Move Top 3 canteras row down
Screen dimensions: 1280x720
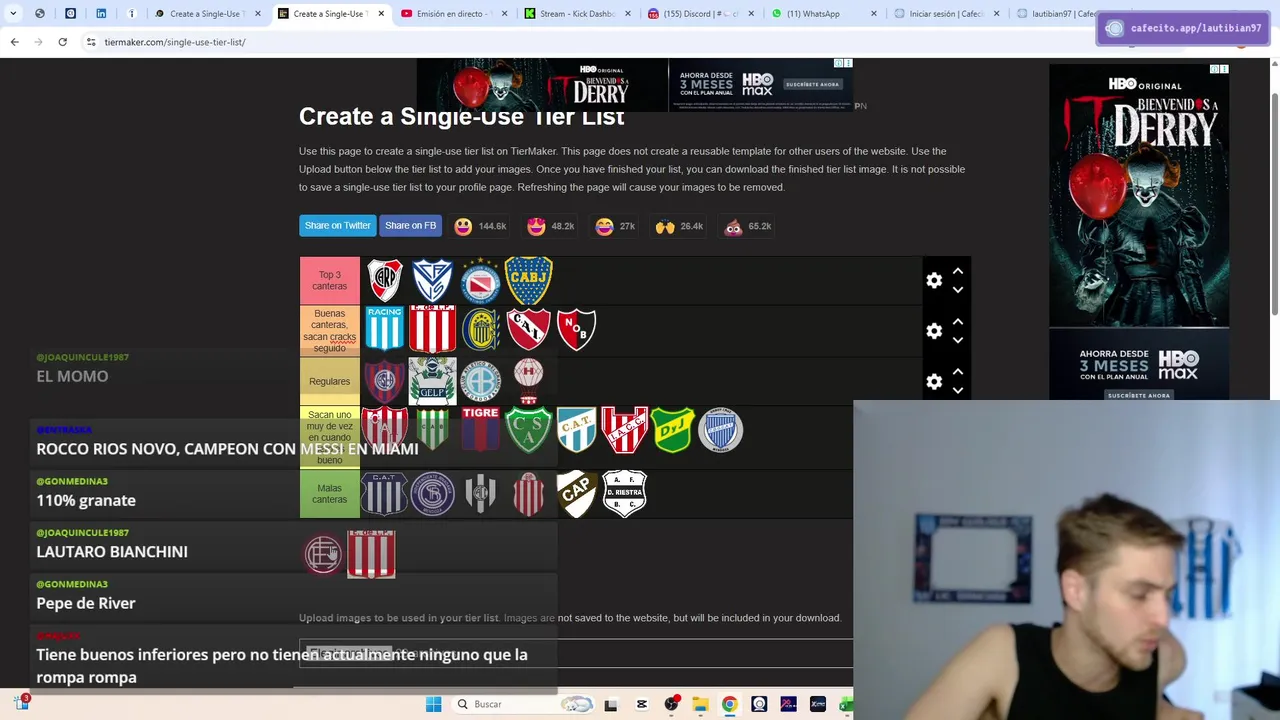click(x=958, y=290)
